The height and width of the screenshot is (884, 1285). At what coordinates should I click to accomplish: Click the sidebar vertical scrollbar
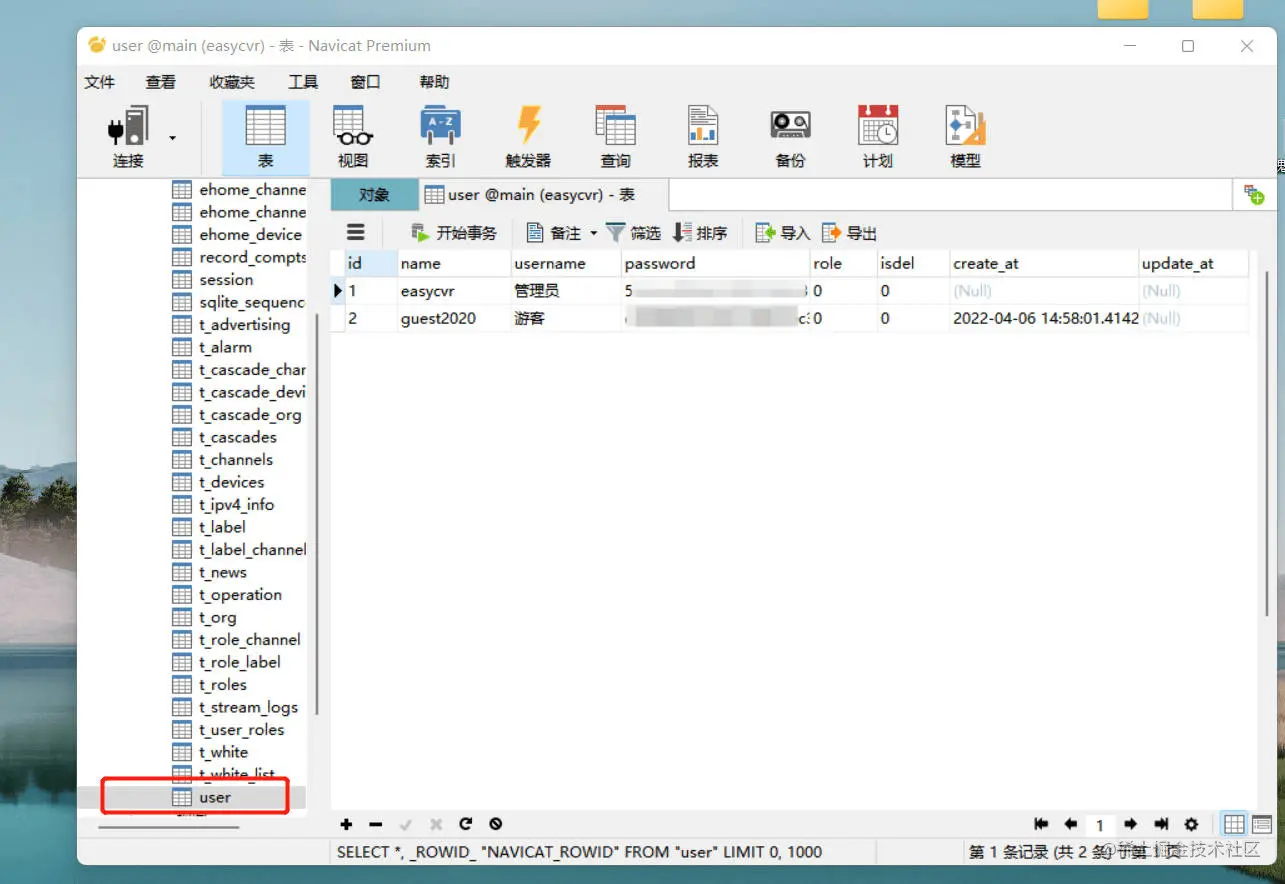point(317,514)
